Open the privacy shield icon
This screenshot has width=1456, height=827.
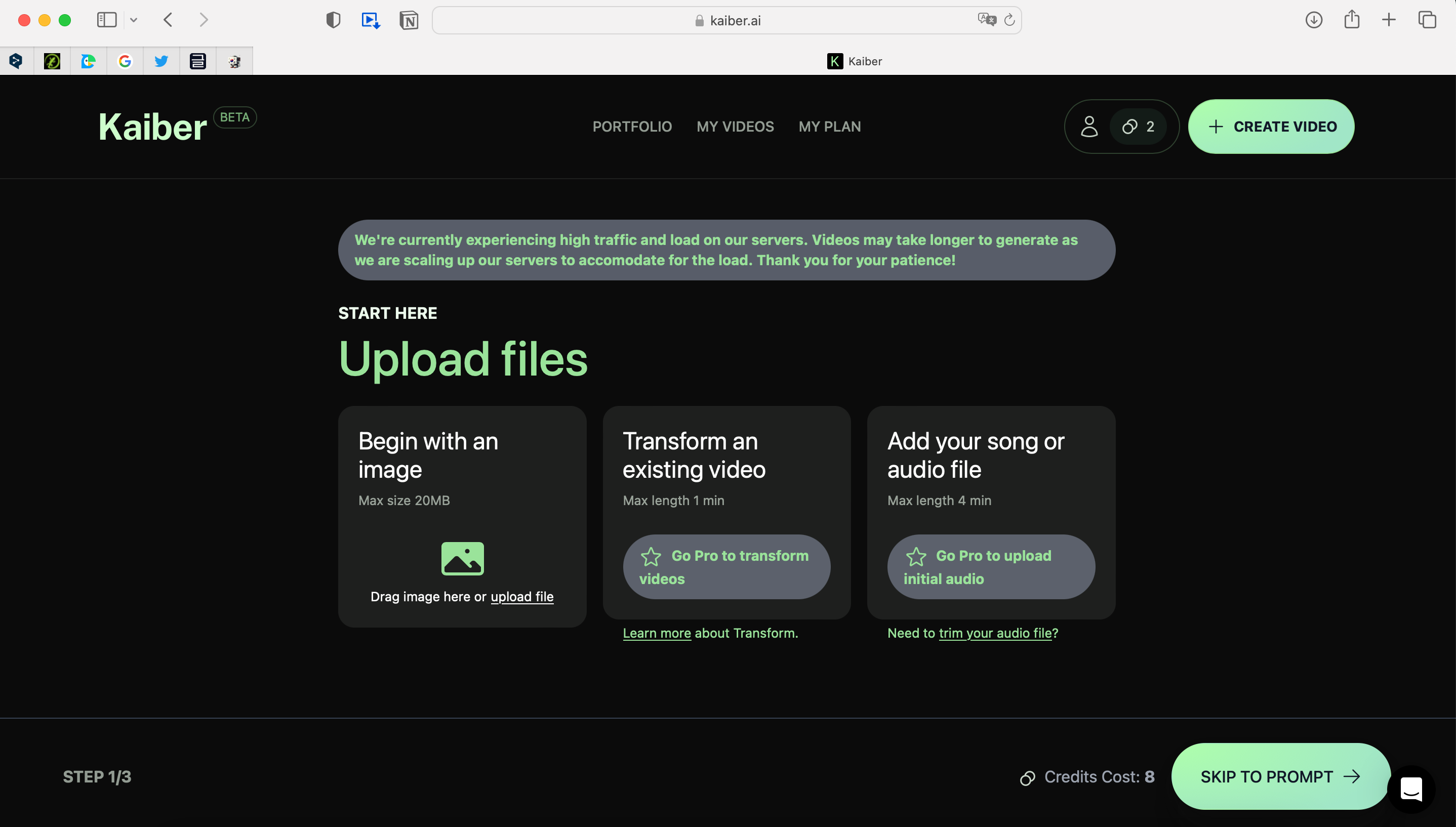coord(333,20)
